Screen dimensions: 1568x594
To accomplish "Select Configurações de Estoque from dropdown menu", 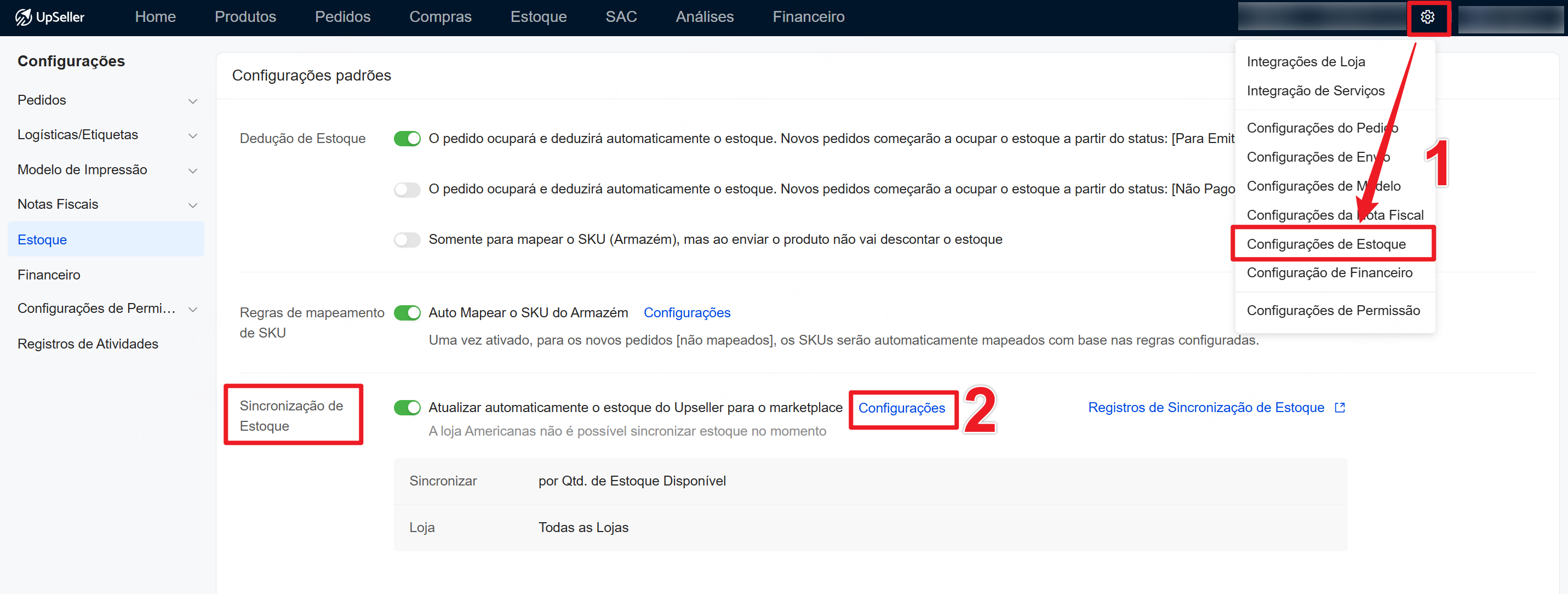I will (x=1326, y=244).
